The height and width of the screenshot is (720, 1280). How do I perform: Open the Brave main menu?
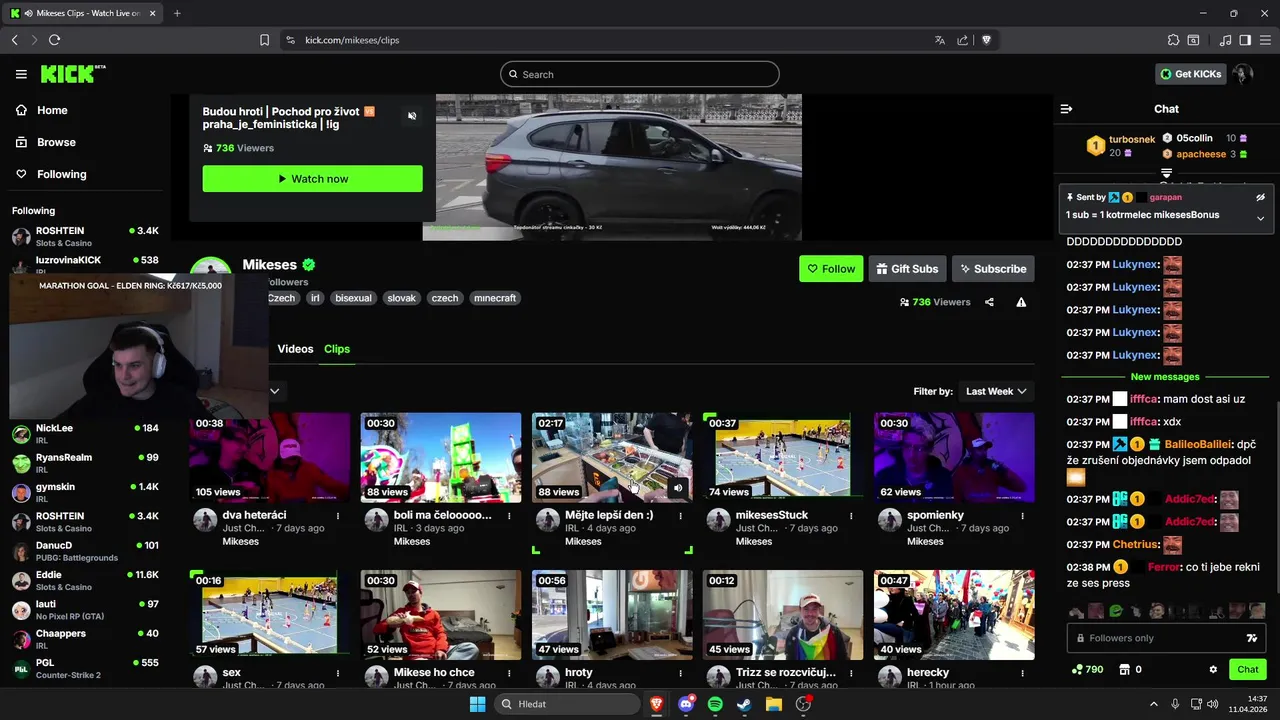[1265, 40]
